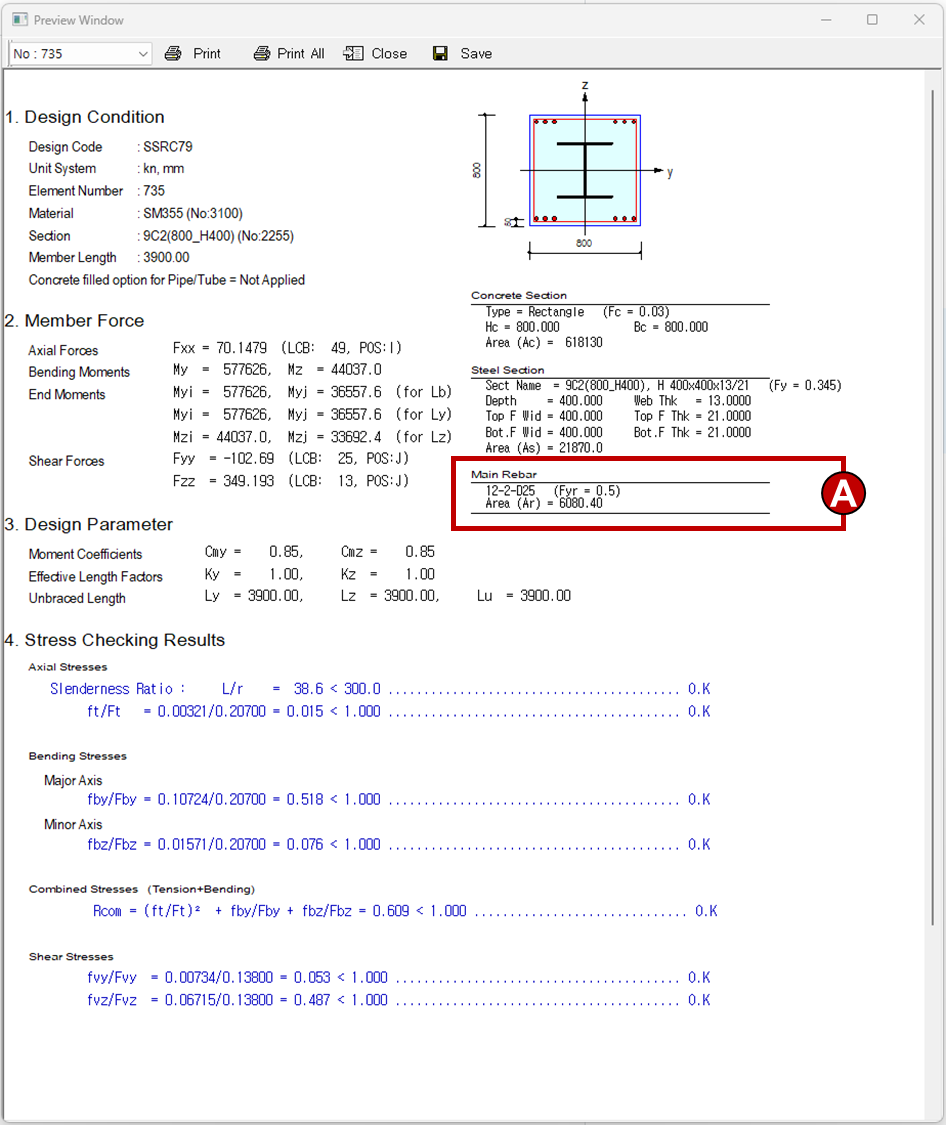This screenshot has width=946, height=1125.
Task: Click the Close window icon beside the Close label
Action: [x=353, y=53]
